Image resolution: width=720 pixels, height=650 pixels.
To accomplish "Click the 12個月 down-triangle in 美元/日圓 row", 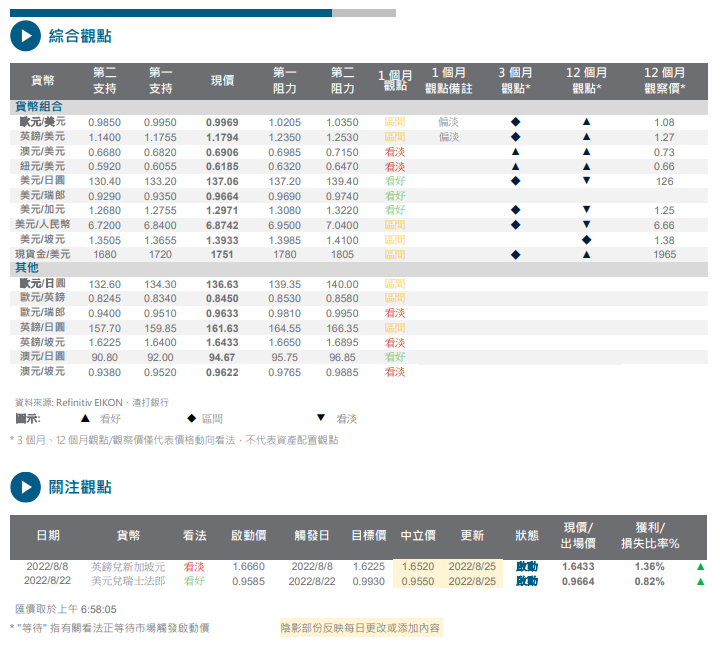I will click(x=587, y=181).
